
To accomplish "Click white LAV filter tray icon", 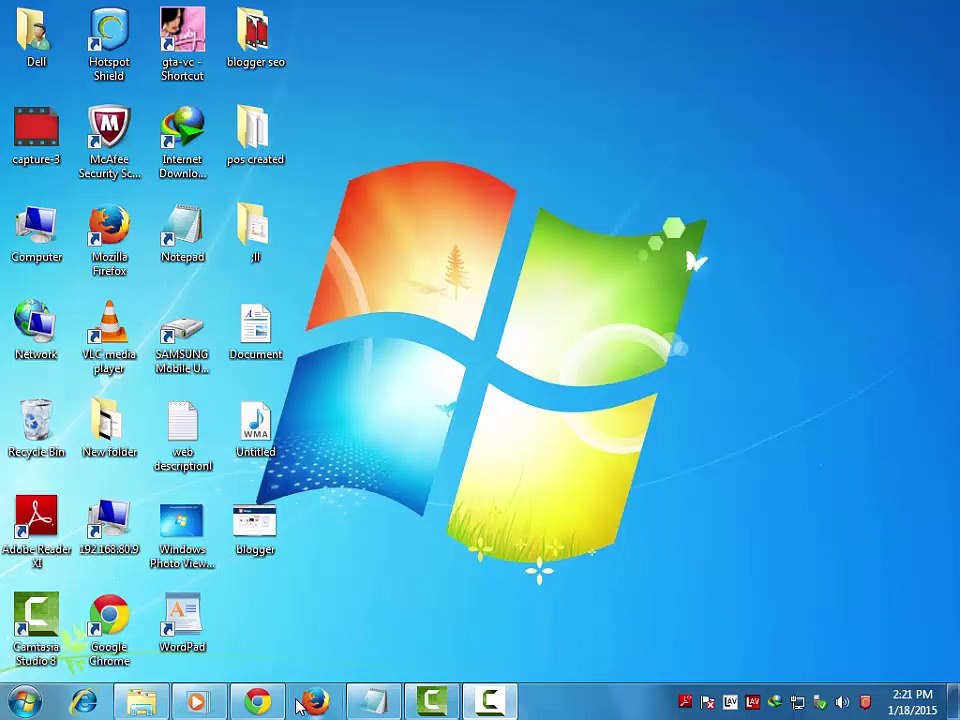I will click(x=730, y=702).
